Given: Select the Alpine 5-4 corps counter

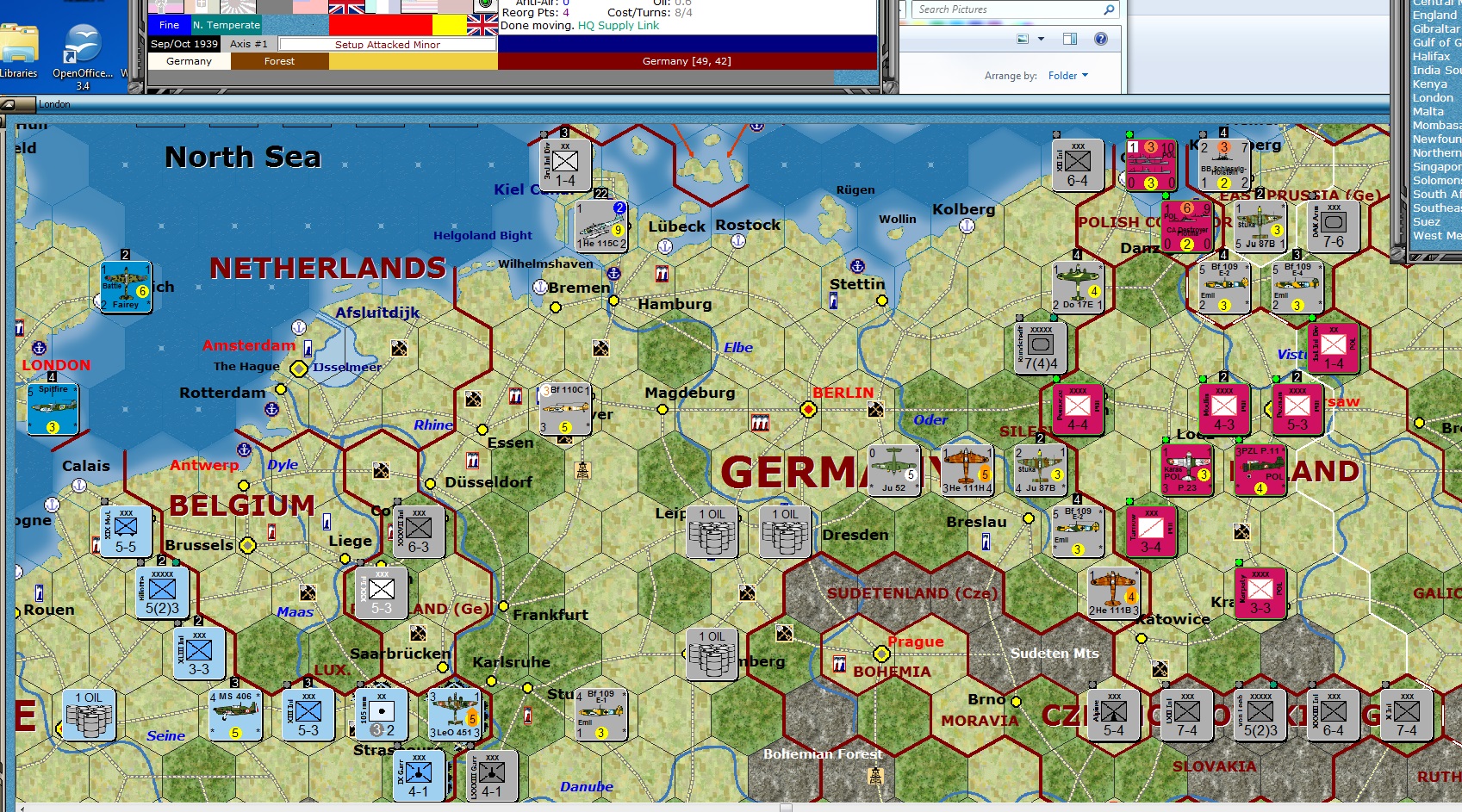Looking at the screenshot, I should (1114, 715).
